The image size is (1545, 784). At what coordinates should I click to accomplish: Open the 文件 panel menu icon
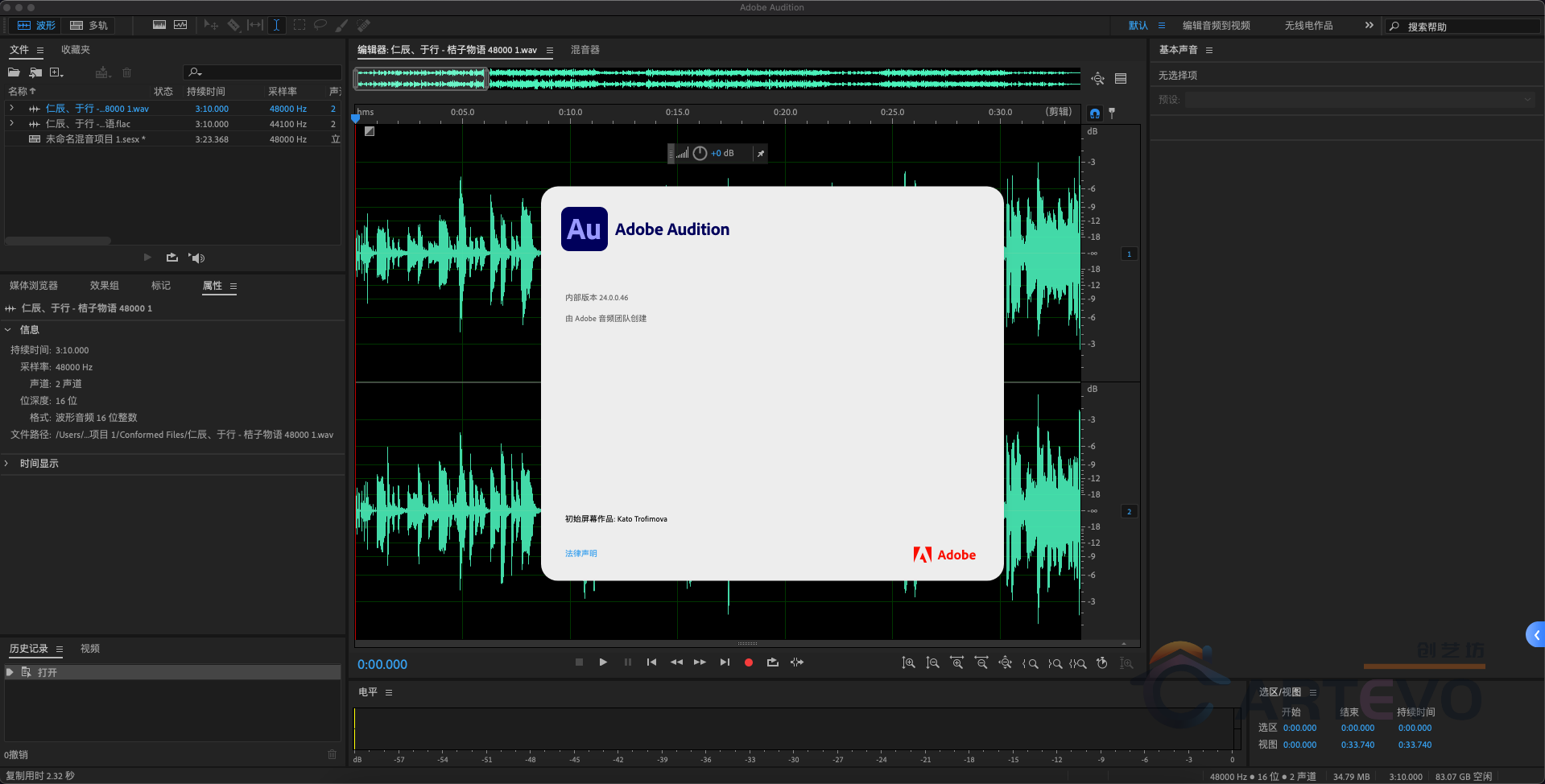click(x=40, y=50)
